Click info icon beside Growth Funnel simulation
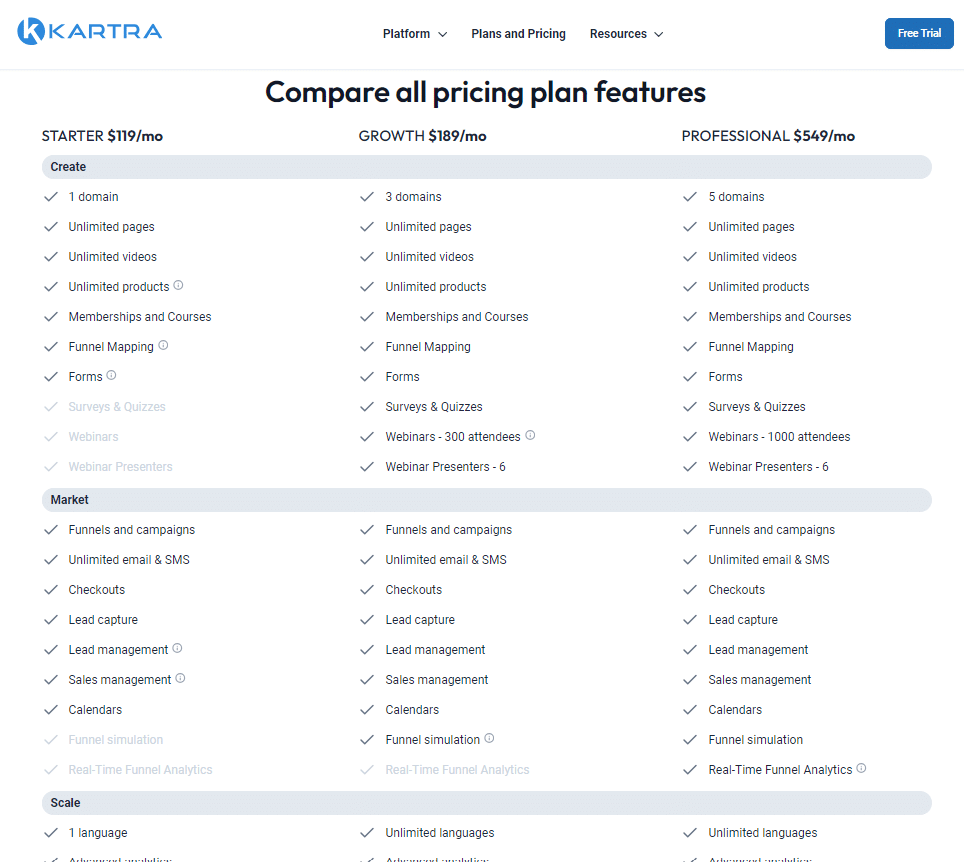 (x=489, y=738)
